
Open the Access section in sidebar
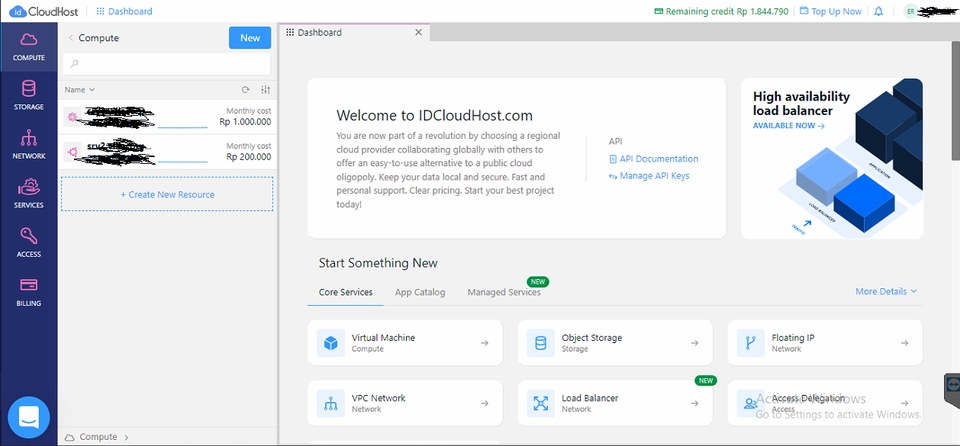point(29,243)
